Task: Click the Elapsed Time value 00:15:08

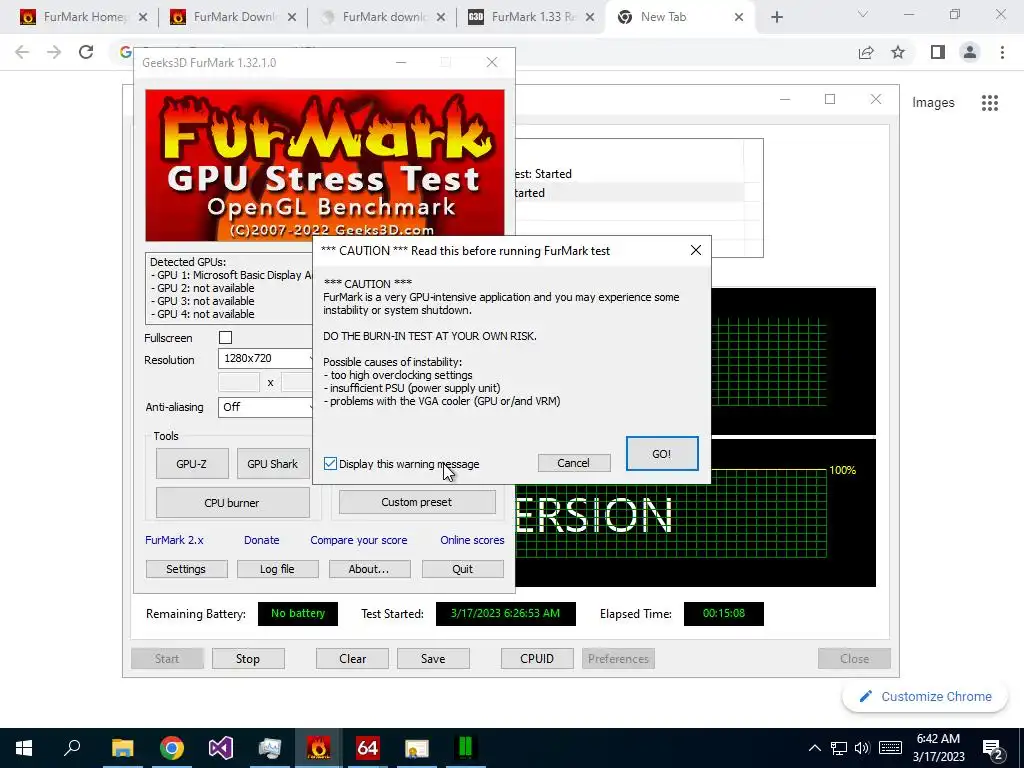Action: pos(724,613)
